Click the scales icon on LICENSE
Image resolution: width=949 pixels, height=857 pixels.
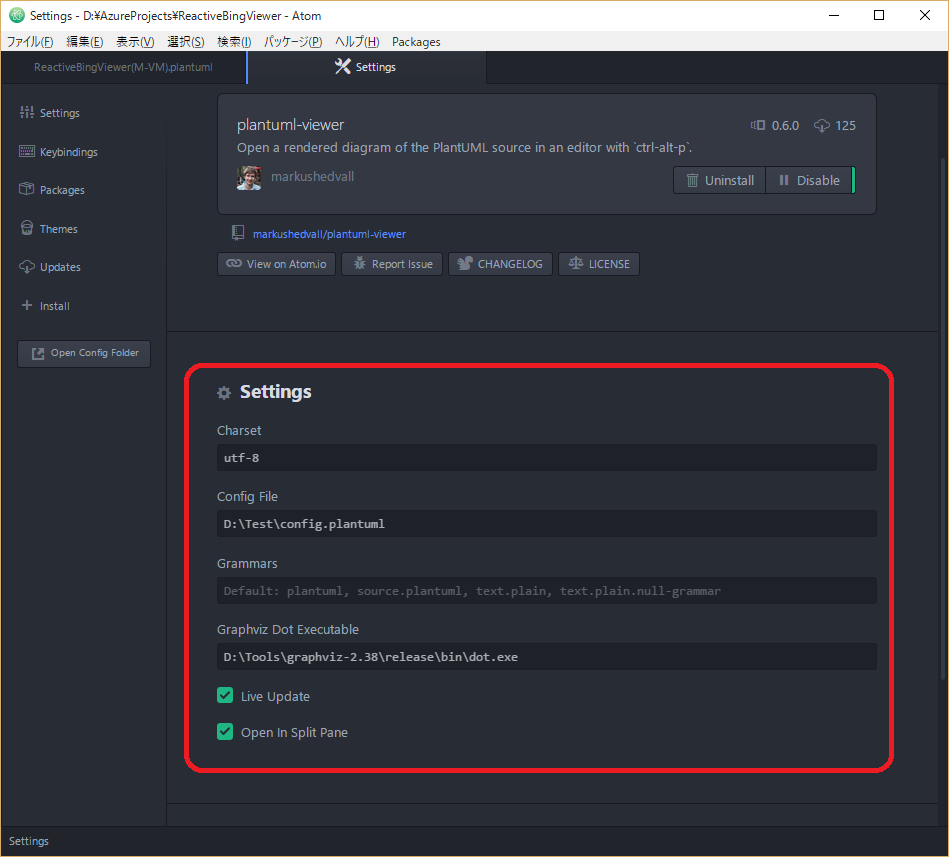point(576,263)
